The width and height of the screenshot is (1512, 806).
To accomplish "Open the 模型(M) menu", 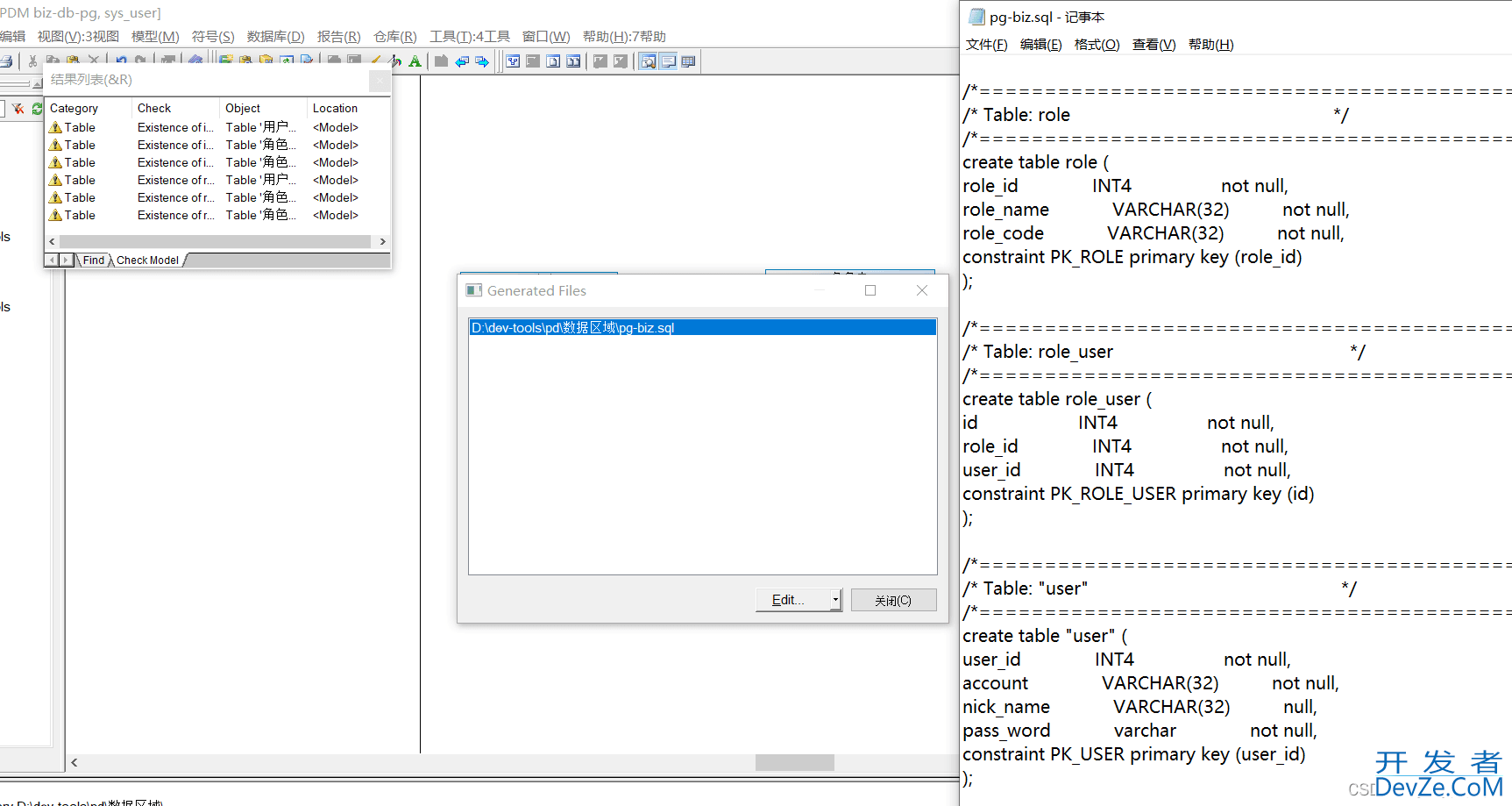I will coord(155,37).
